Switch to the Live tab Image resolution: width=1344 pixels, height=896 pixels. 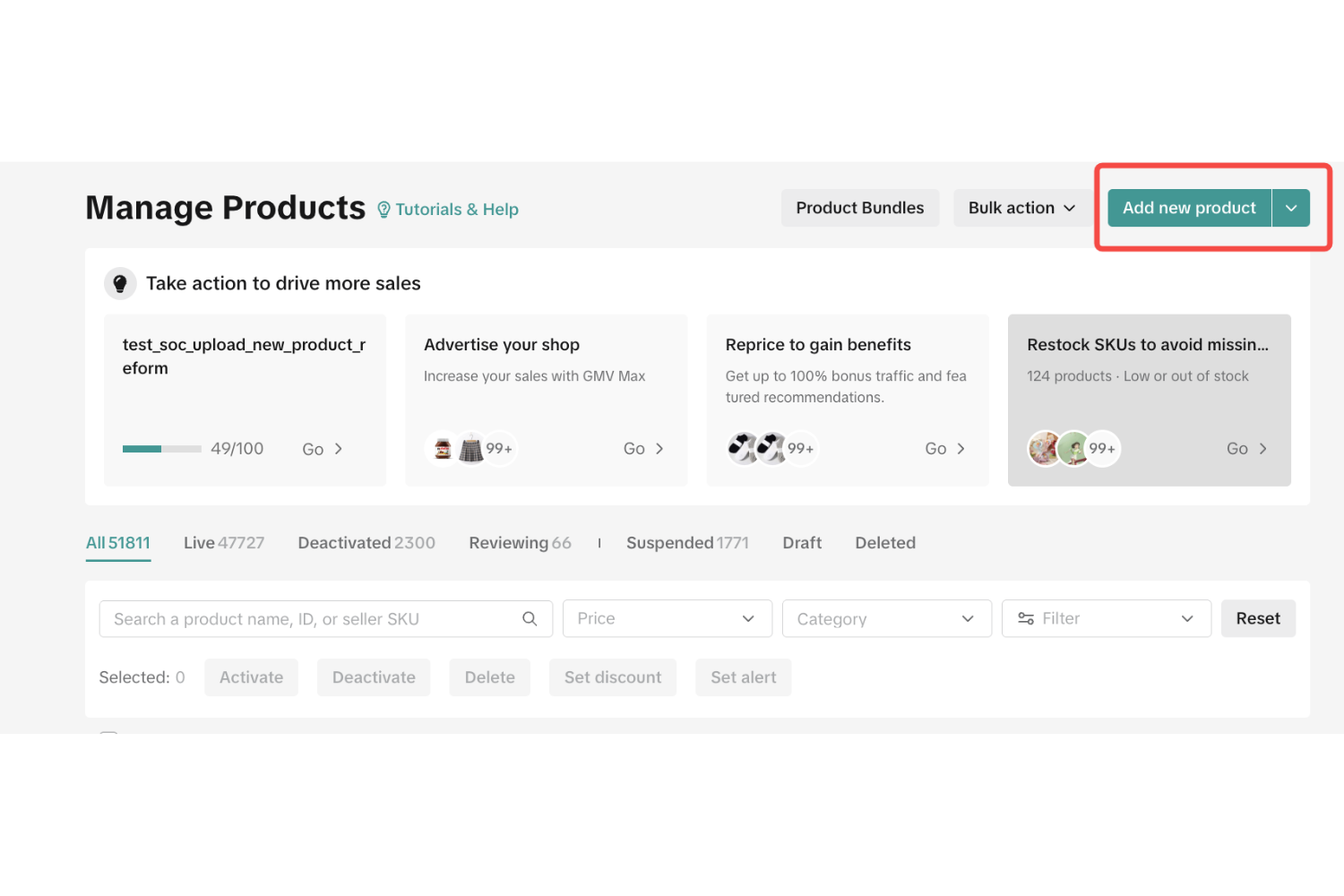pos(223,543)
